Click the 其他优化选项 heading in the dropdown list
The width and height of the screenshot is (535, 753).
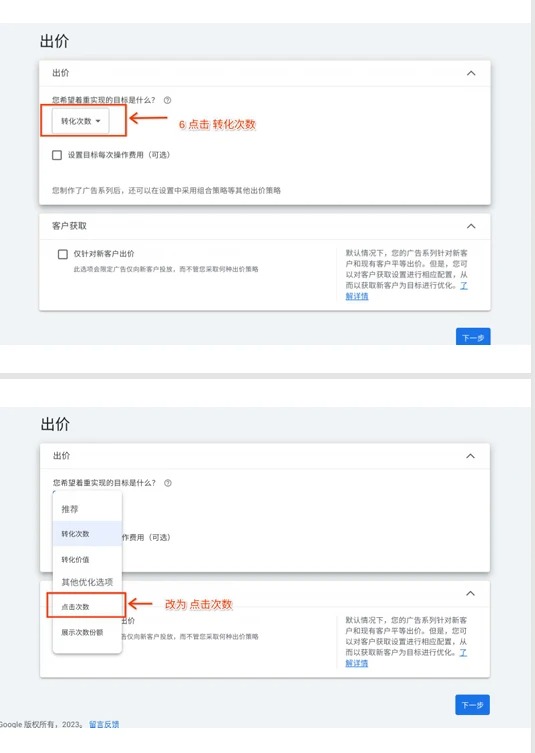[87, 582]
